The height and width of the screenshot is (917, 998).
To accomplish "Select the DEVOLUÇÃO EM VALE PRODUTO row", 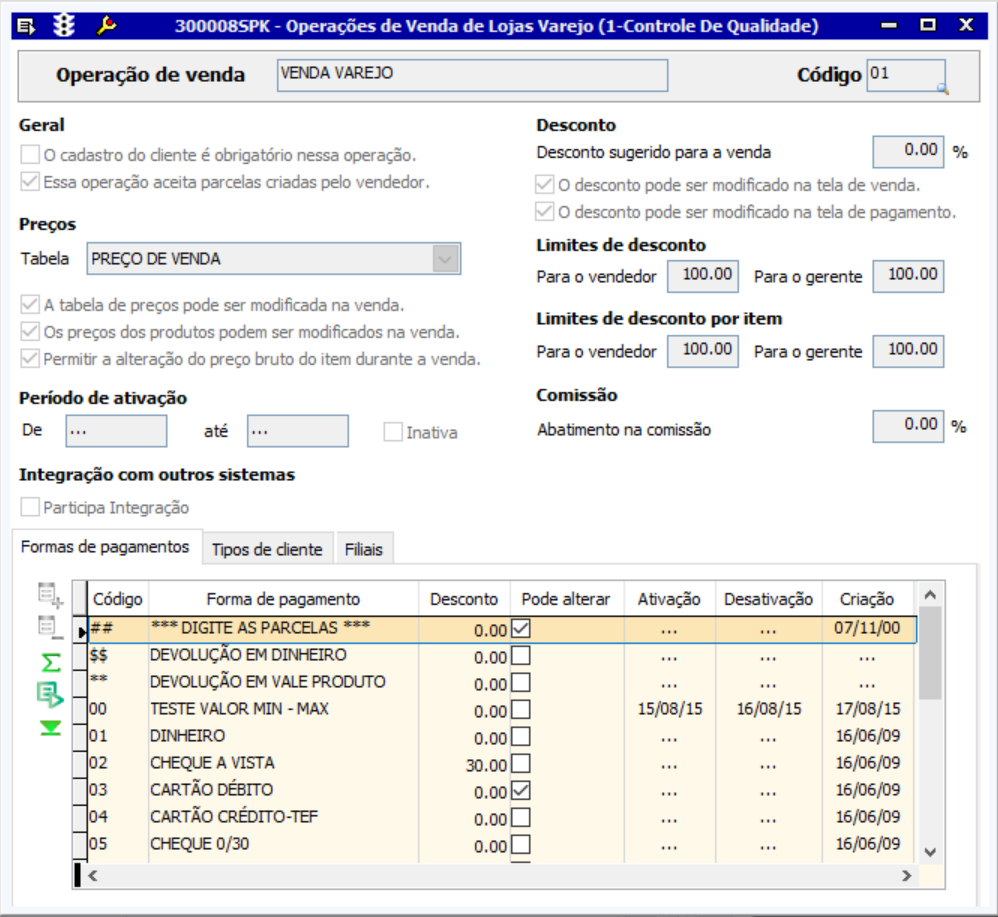I will point(502,683).
